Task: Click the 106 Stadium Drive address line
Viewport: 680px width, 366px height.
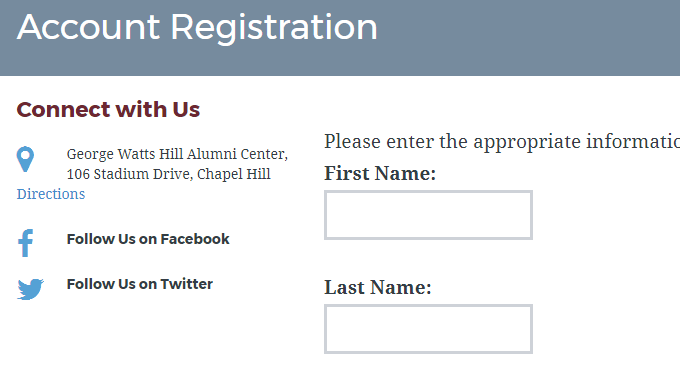Action: [x=169, y=174]
